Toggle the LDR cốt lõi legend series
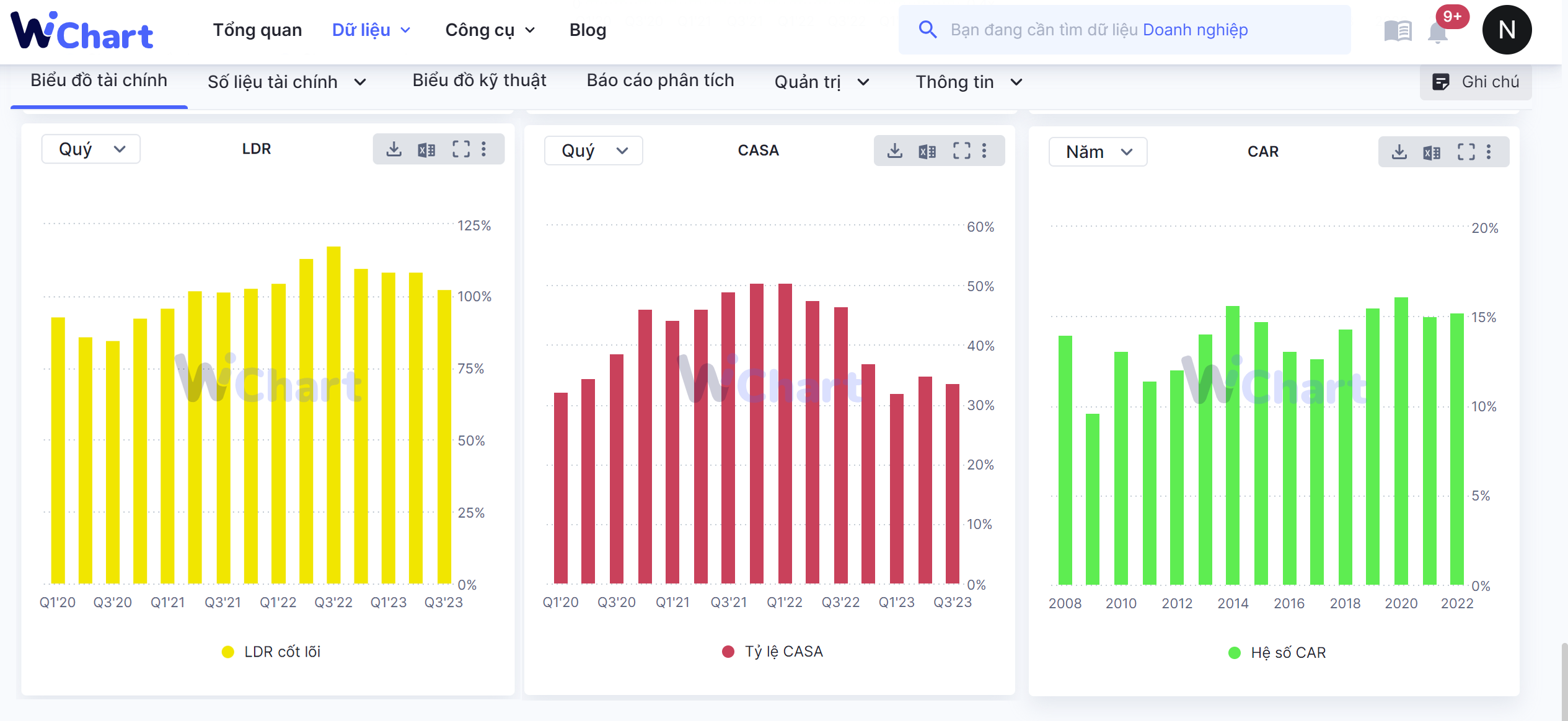Image resolution: width=1568 pixels, height=721 pixels. [x=271, y=652]
